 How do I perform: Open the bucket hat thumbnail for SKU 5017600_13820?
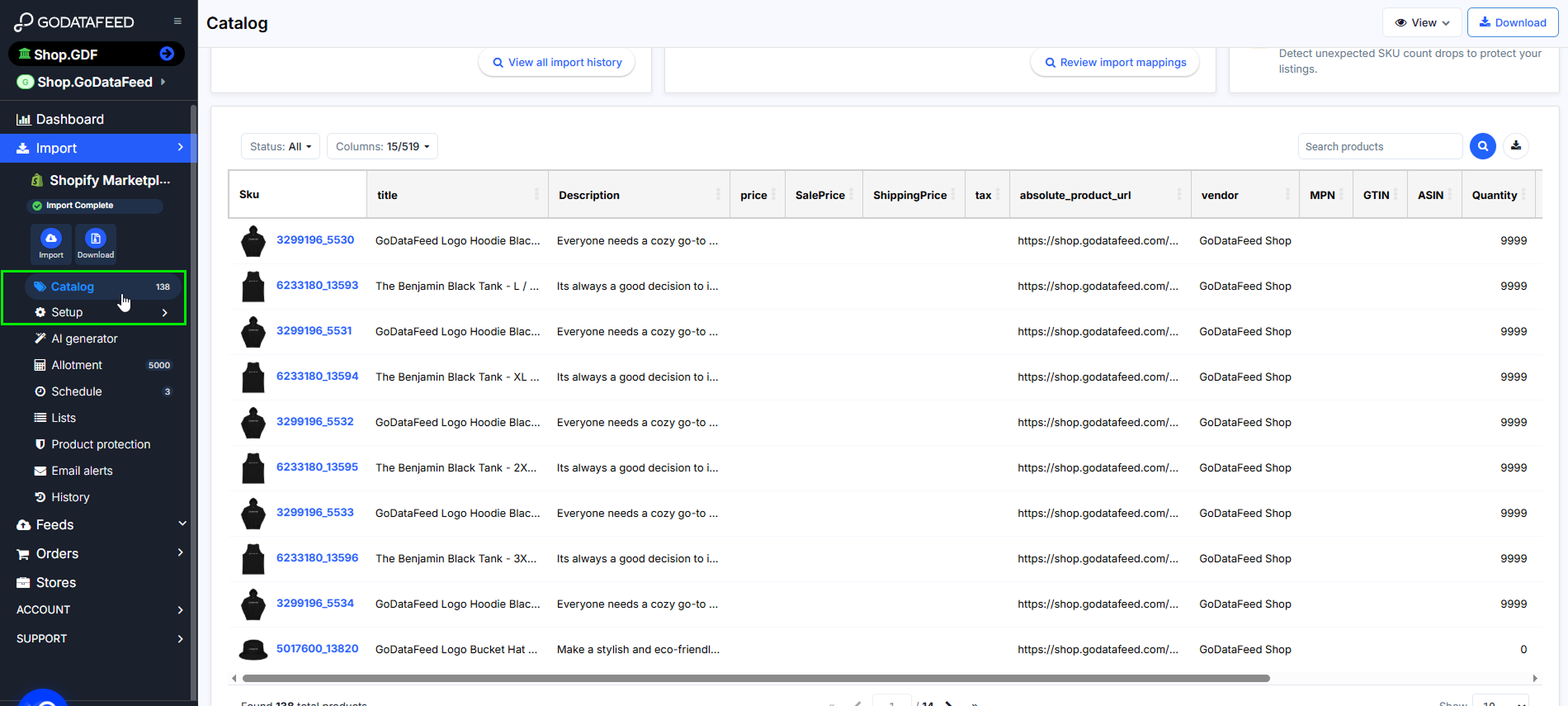click(x=253, y=650)
